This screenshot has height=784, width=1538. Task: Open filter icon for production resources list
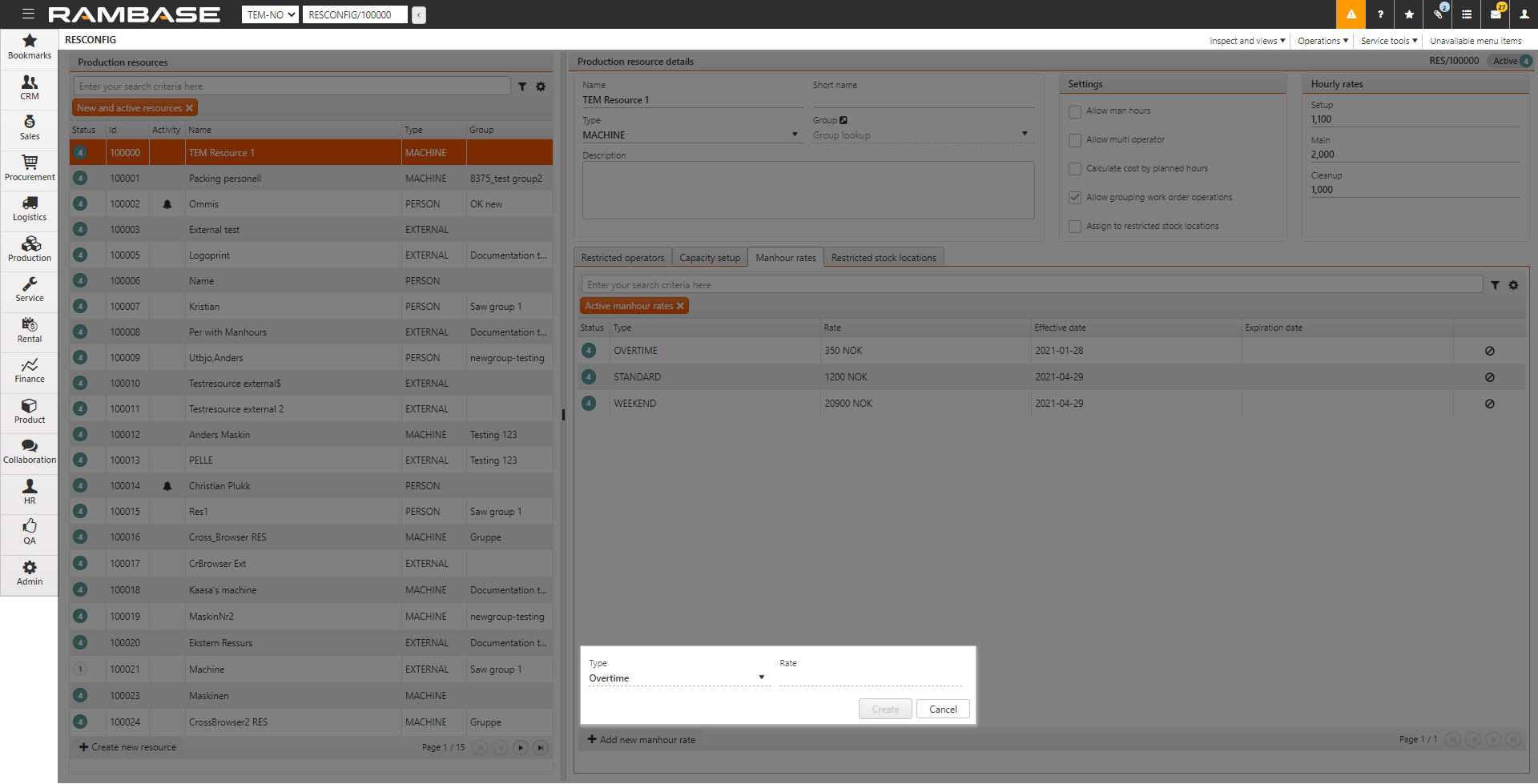pyautogui.click(x=522, y=86)
